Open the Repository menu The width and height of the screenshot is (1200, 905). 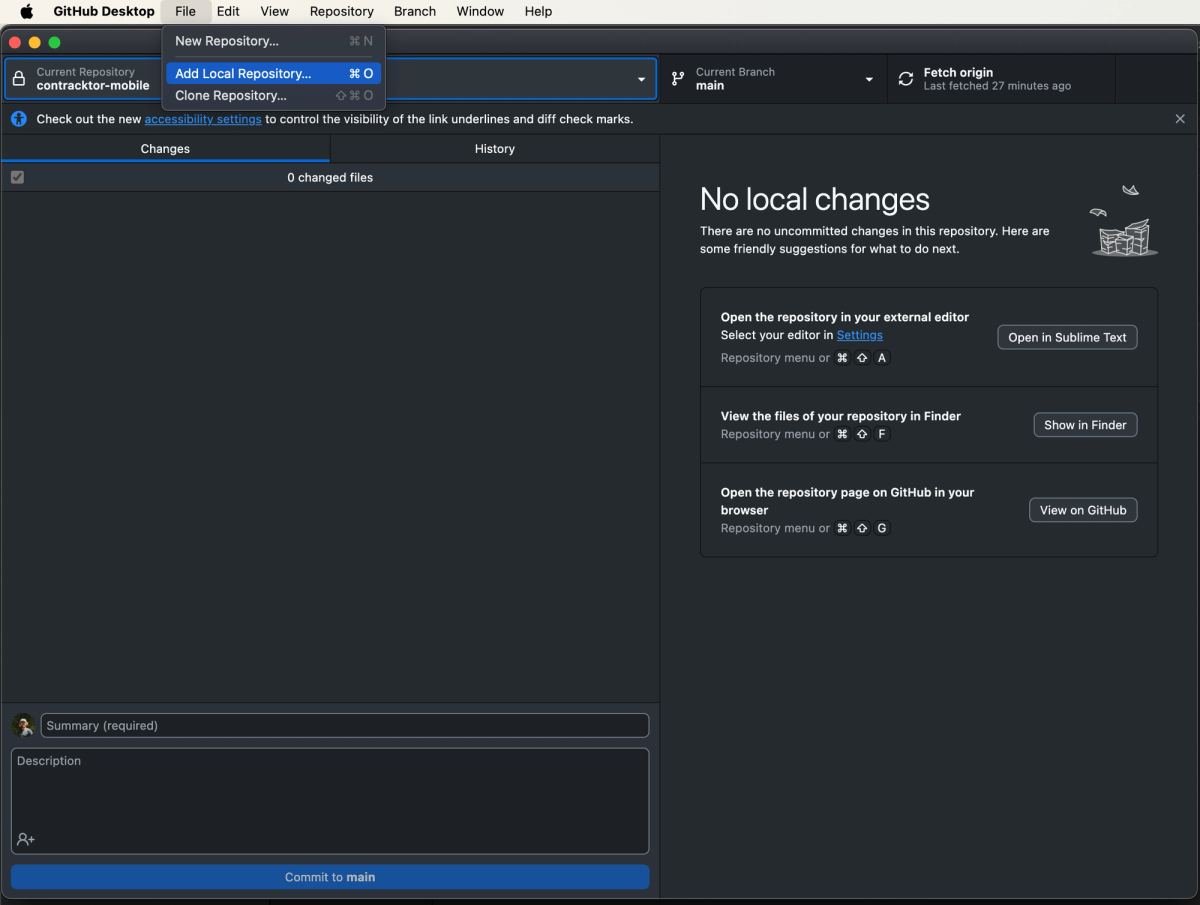point(341,11)
